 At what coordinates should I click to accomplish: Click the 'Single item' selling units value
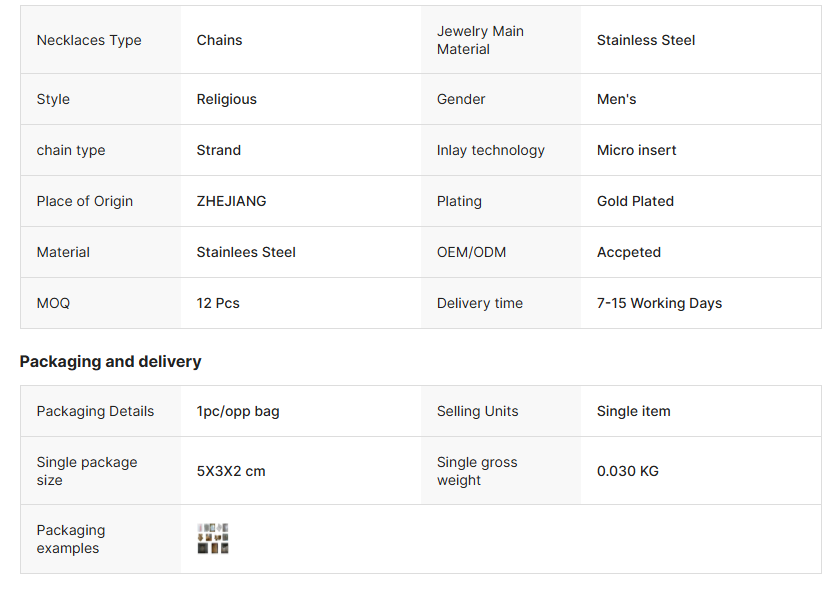tap(634, 411)
